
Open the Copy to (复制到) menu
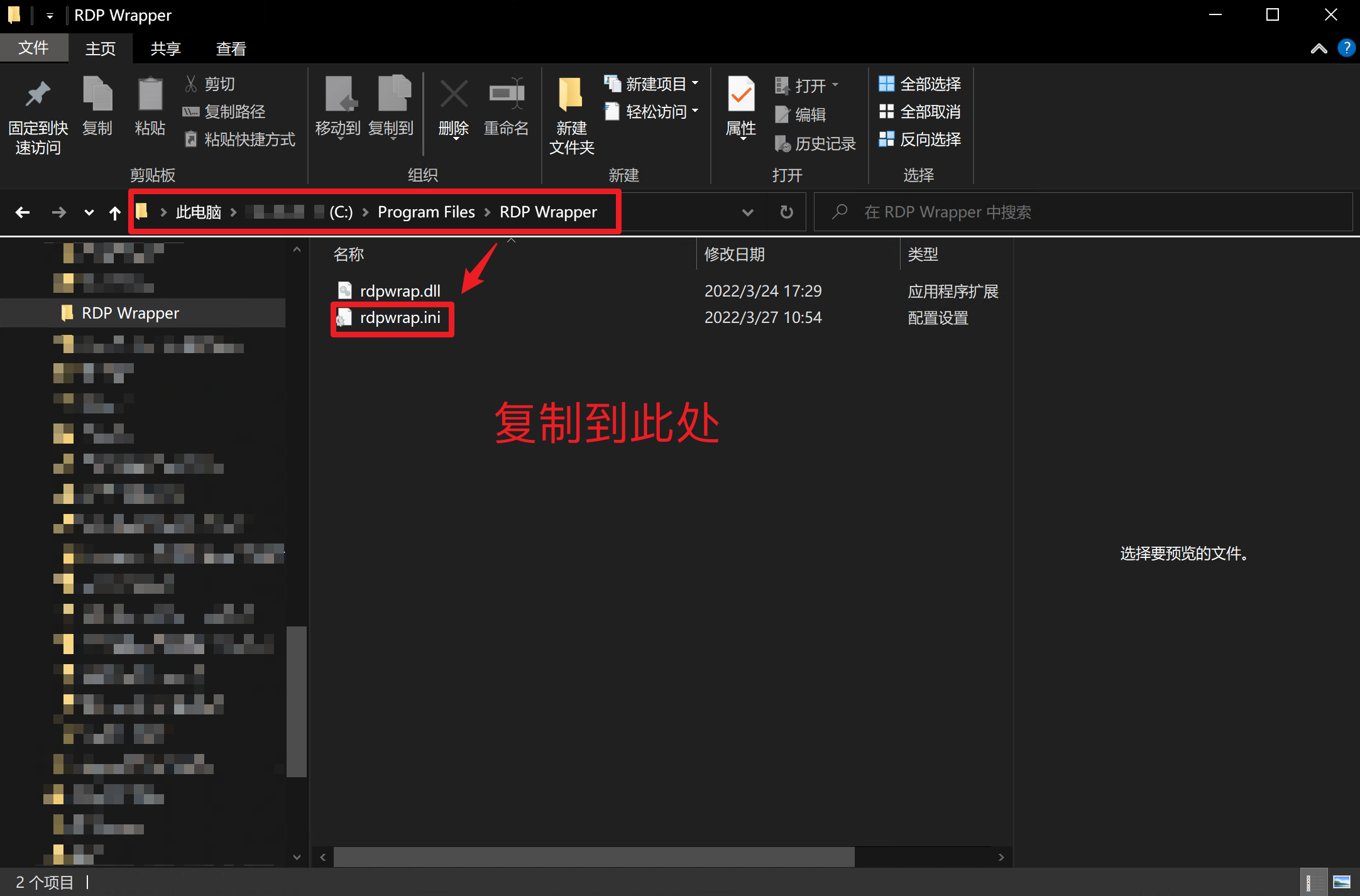point(391,107)
